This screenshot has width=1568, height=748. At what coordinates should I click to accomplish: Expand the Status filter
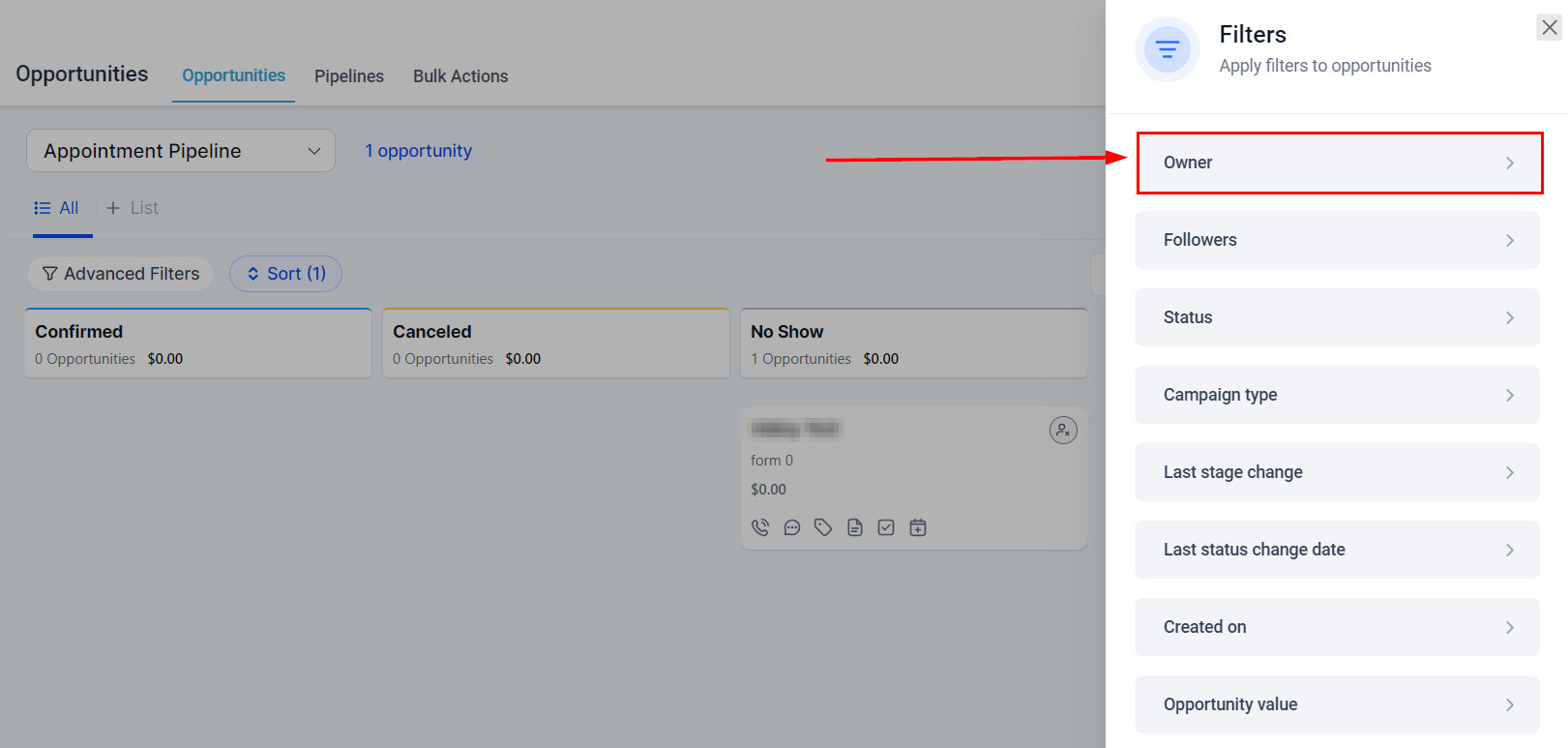tap(1337, 317)
